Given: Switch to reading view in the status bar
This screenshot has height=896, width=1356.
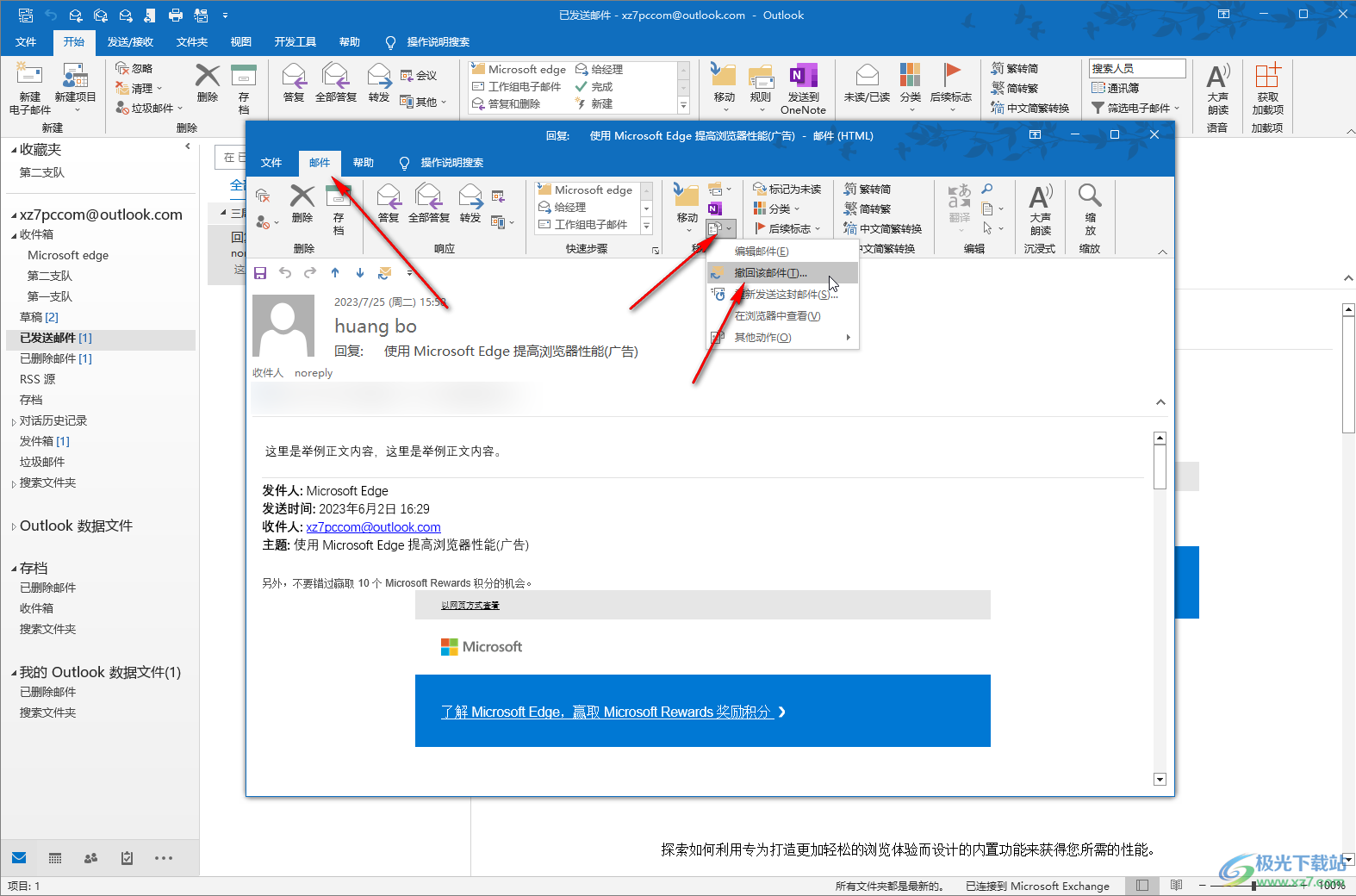Looking at the screenshot, I should (x=1177, y=886).
